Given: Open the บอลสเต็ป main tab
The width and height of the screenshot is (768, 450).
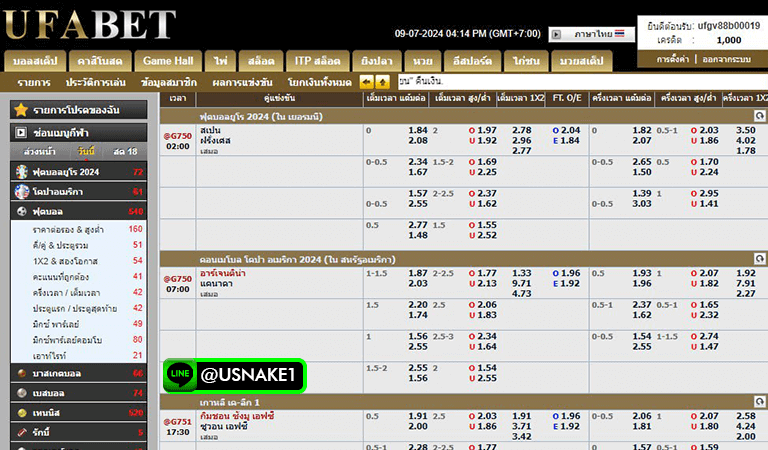Looking at the screenshot, I should click(35, 61).
